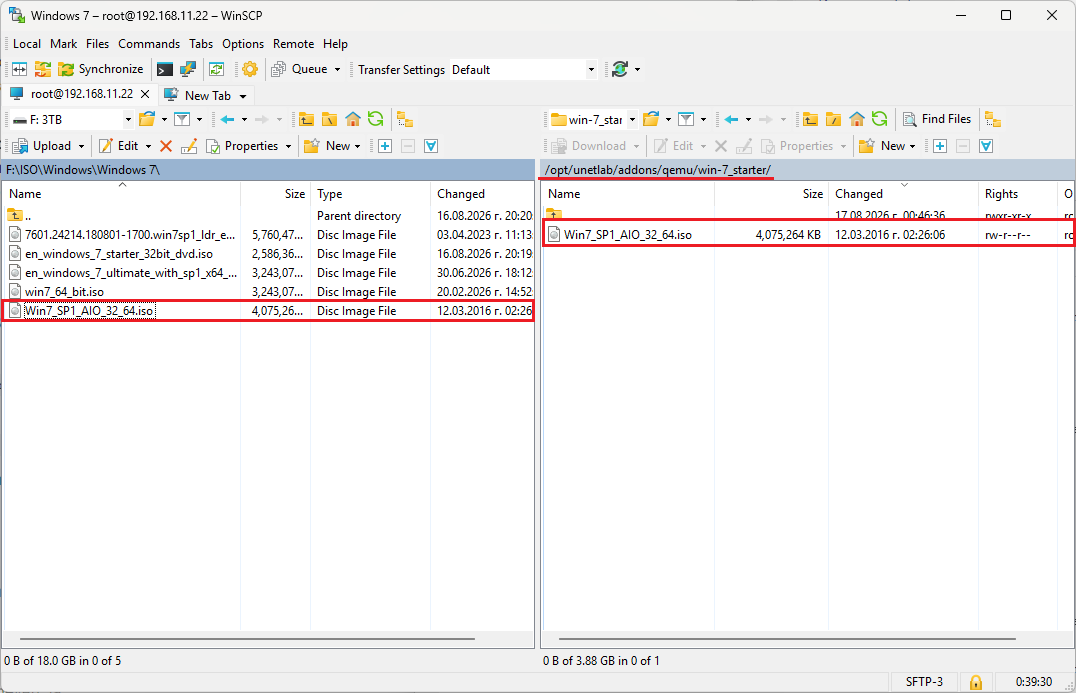The image size is (1076, 693).
Task: Open the Commands menu
Action: point(149,44)
